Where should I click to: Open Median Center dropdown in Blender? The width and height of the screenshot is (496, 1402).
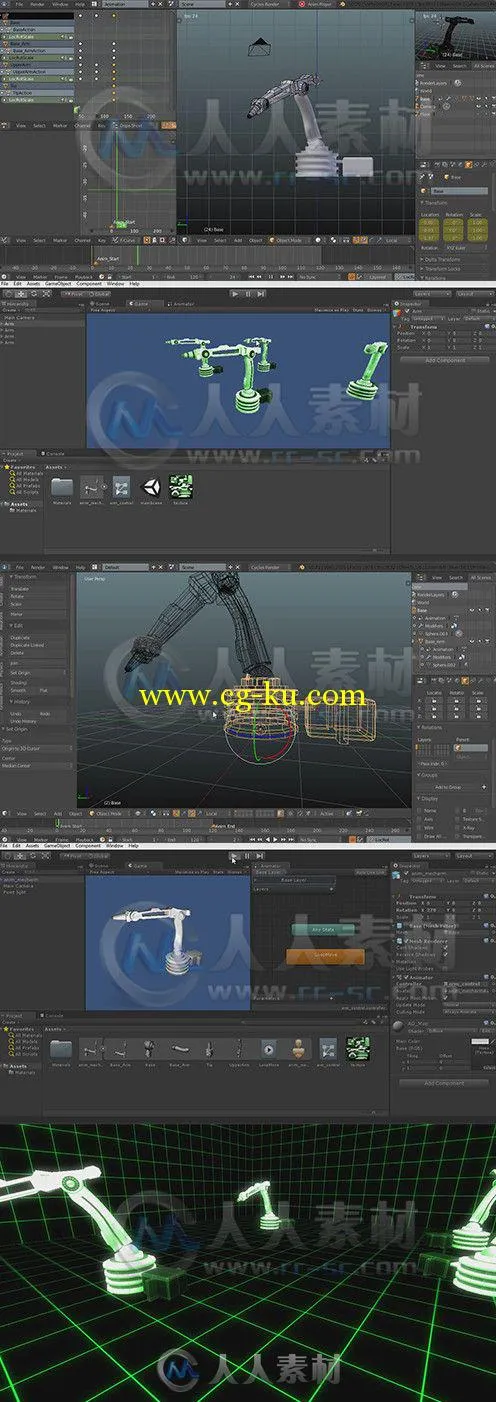[x=36, y=766]
